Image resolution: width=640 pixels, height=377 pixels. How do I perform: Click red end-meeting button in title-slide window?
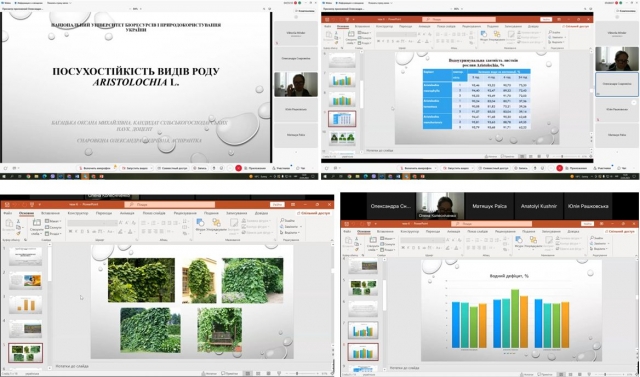(238, 168)
